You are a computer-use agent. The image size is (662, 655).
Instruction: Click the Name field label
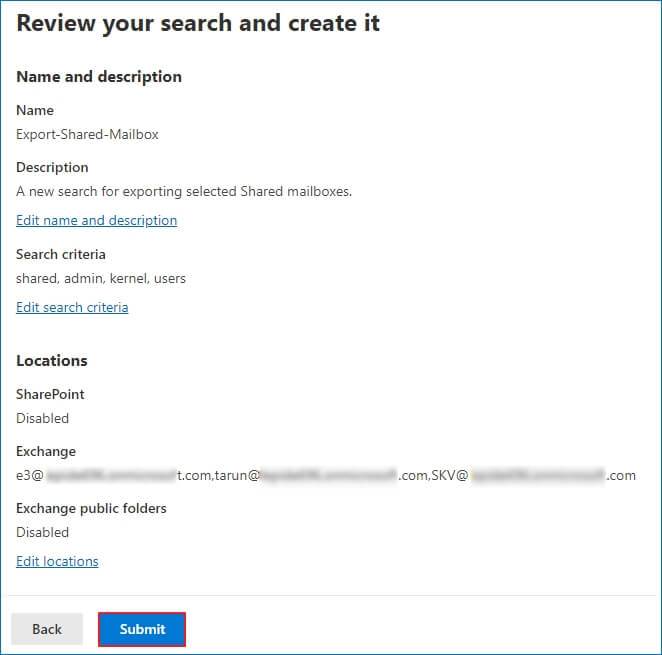tap(35, 110)
